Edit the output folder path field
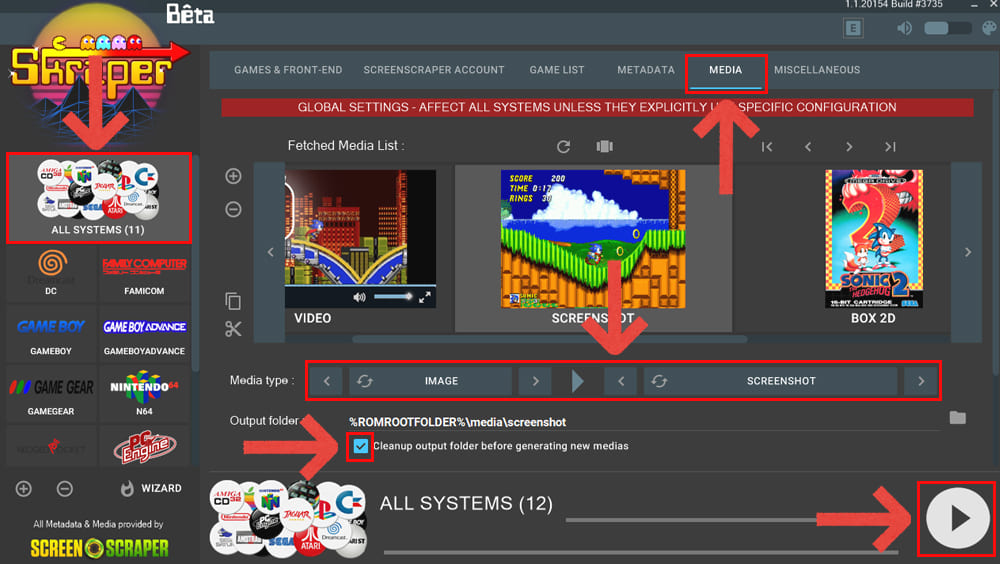The width and height of the screenshot is (1000, 564). 644,422
